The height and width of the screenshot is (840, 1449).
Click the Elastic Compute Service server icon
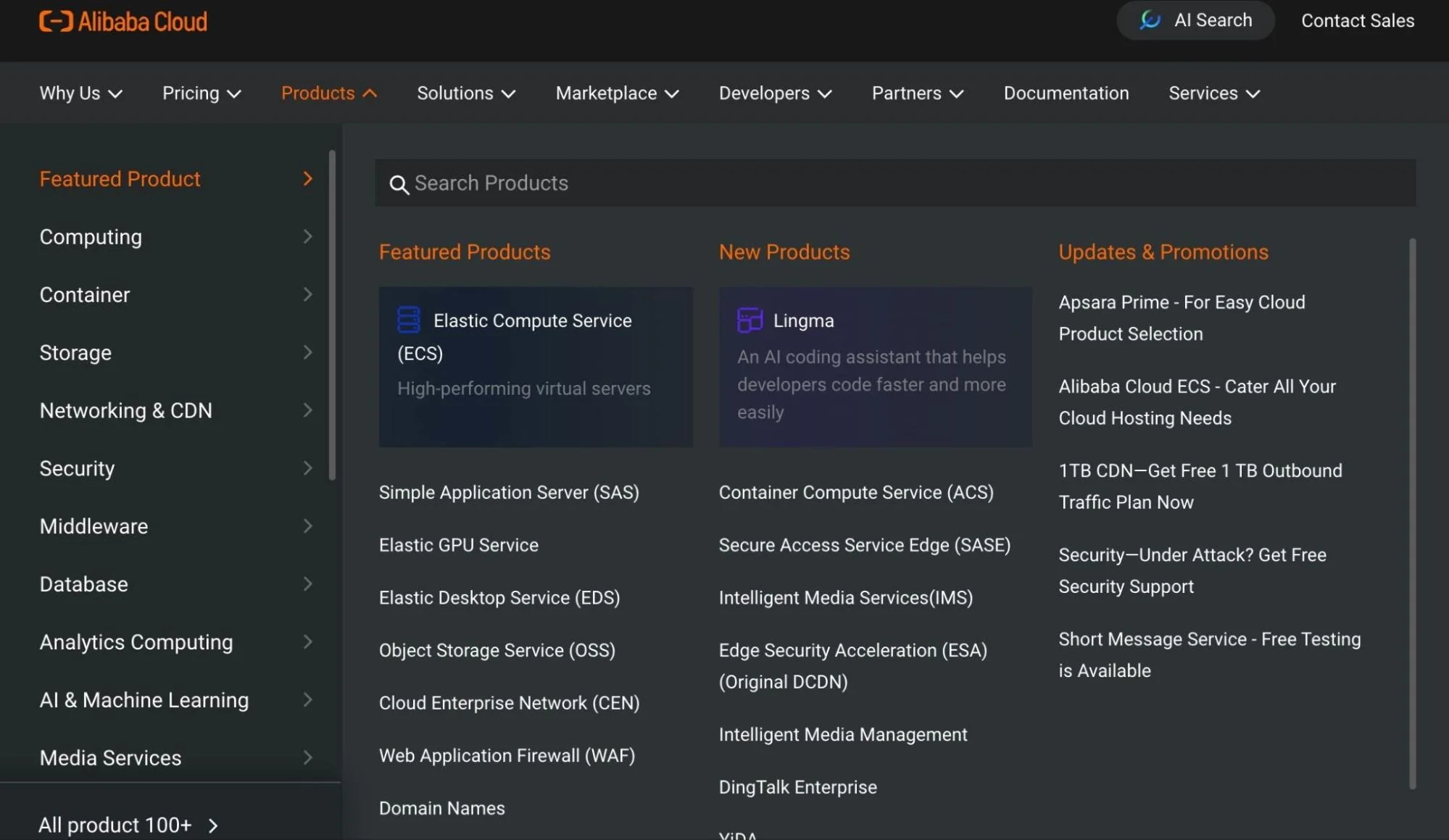tap(409, 320)
